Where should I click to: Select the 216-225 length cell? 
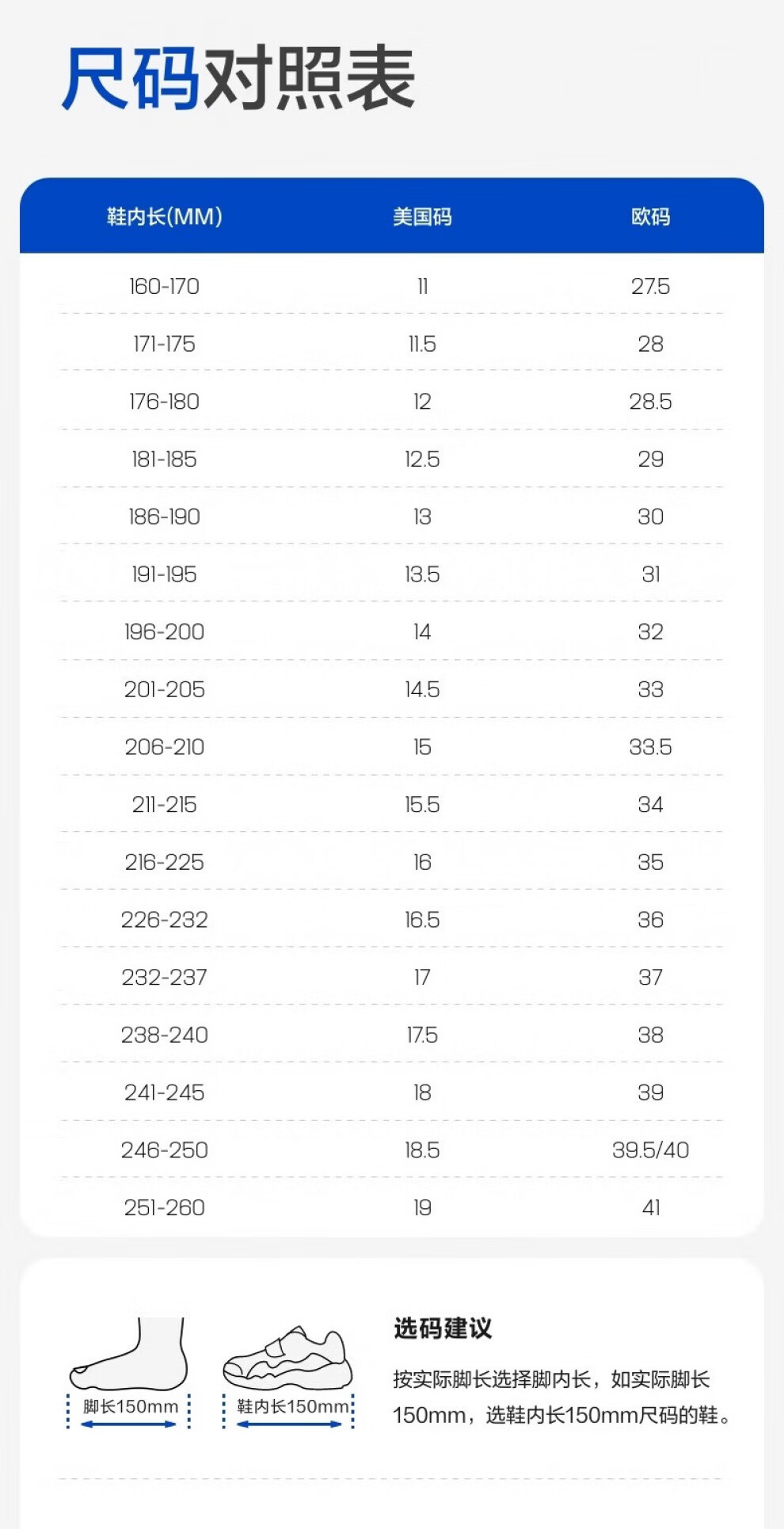[x=165, y=862]
